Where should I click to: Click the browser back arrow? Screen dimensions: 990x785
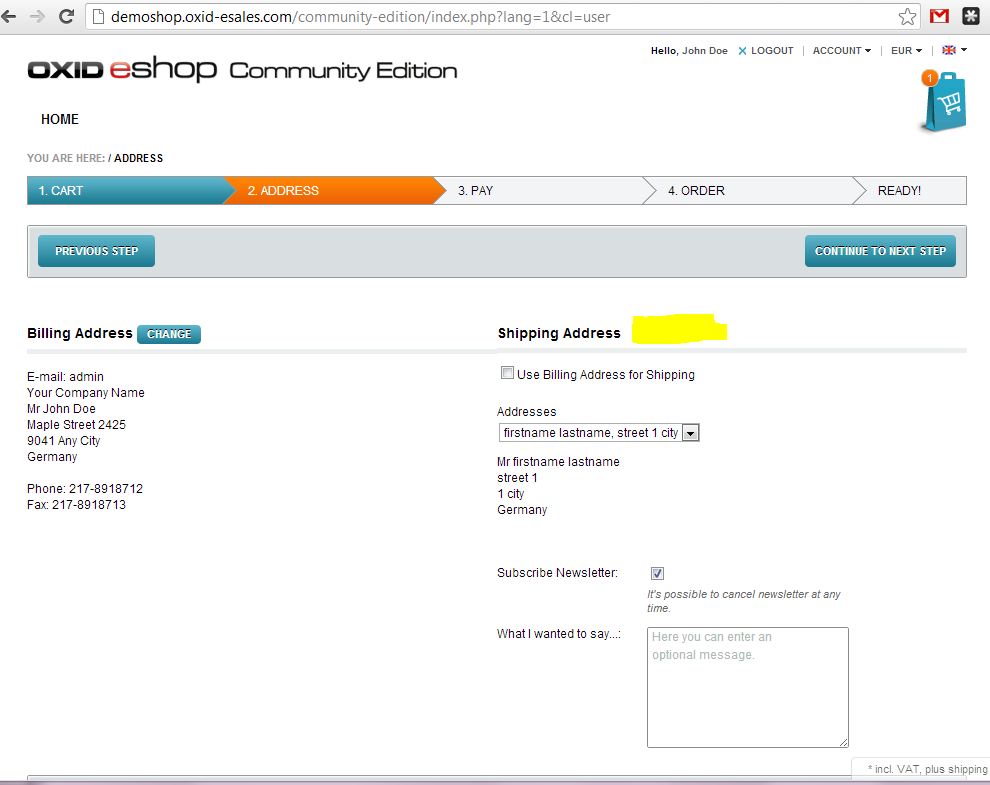(x=11, y=16)
